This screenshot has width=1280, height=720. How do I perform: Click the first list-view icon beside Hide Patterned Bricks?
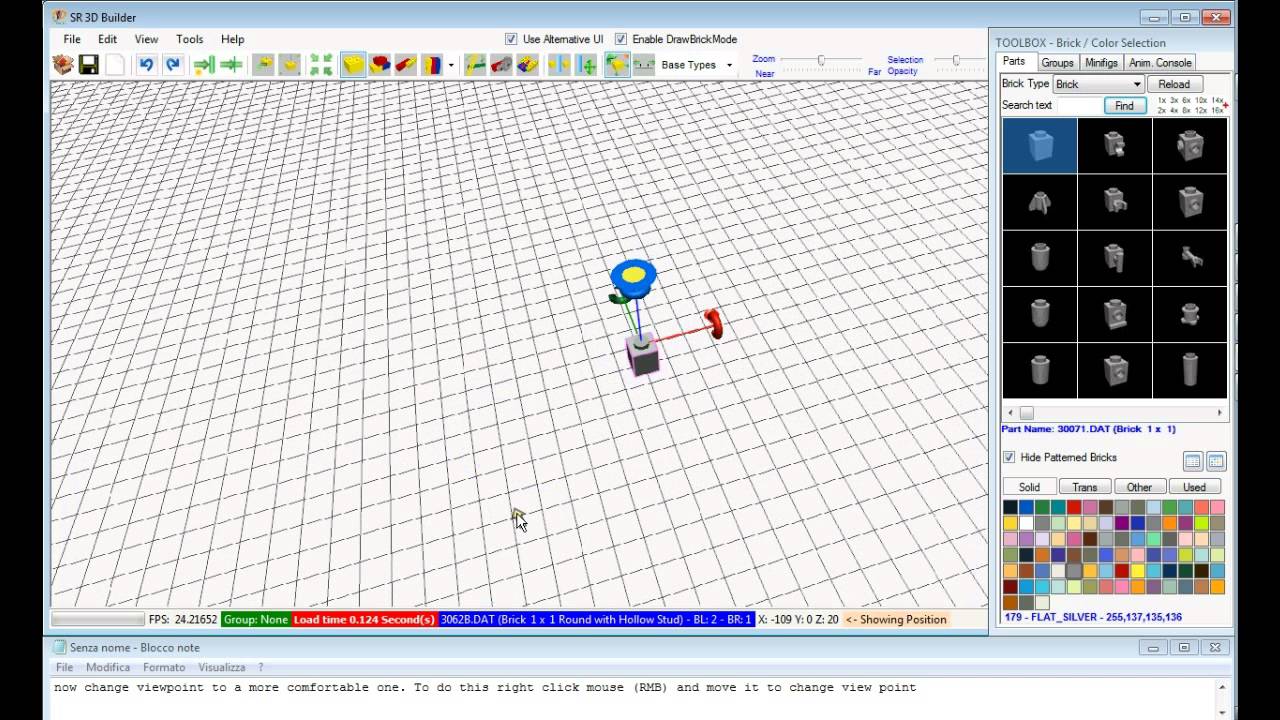click(1192, 461)
